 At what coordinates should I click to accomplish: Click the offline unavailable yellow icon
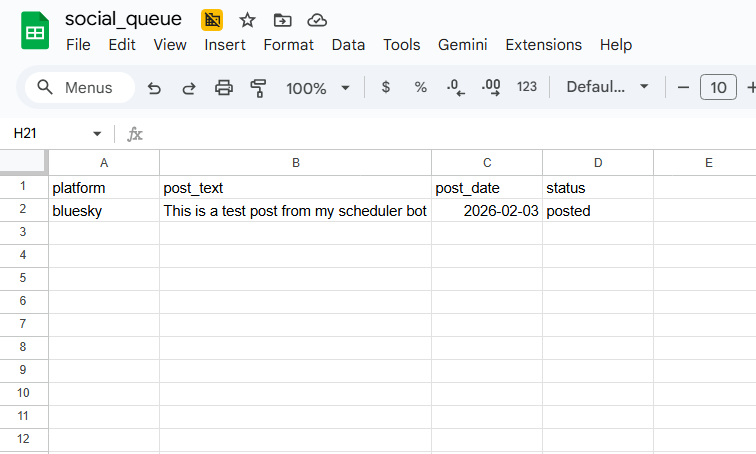[x=212, y=20]
